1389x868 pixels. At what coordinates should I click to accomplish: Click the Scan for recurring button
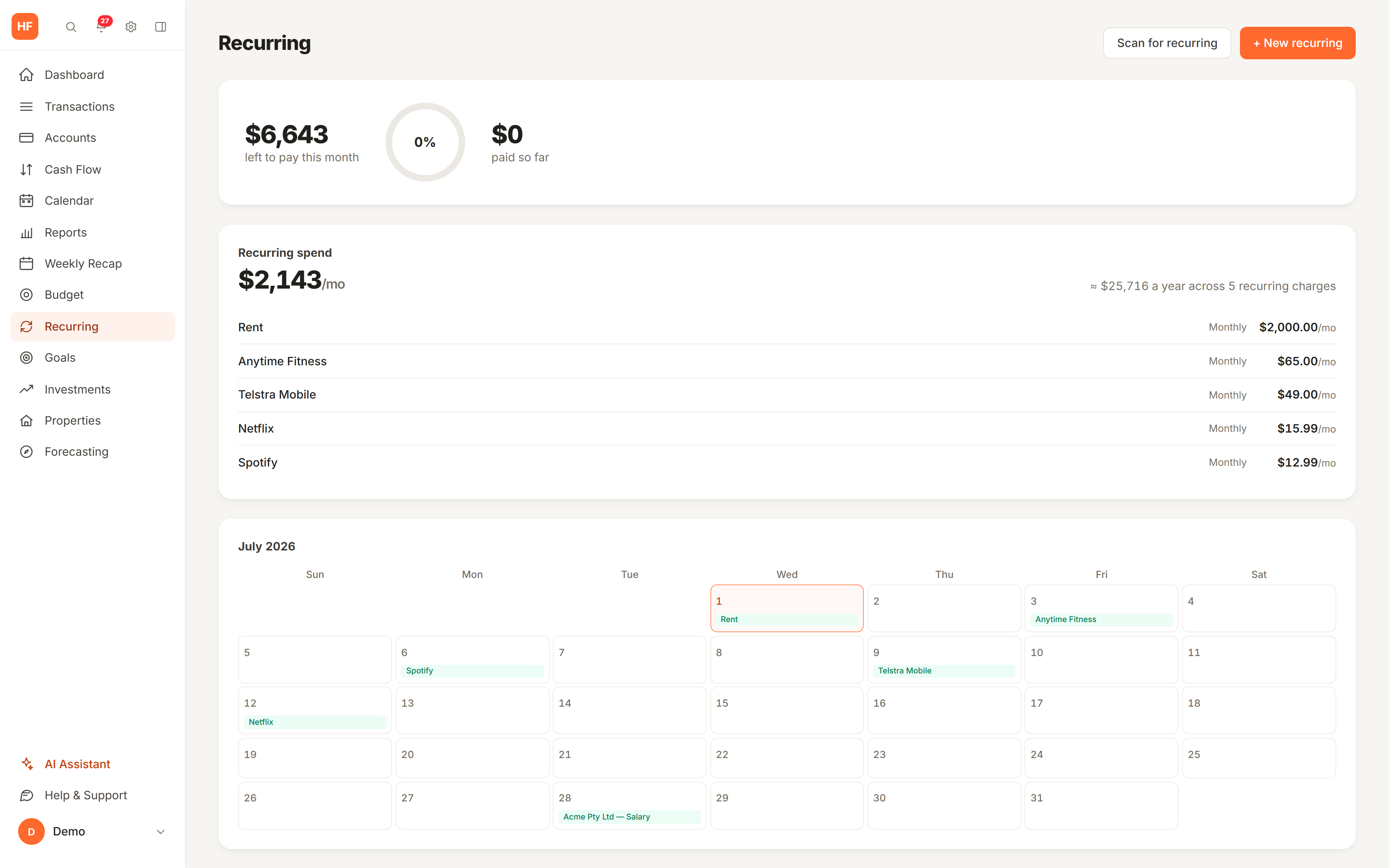tap(1167, 43)
